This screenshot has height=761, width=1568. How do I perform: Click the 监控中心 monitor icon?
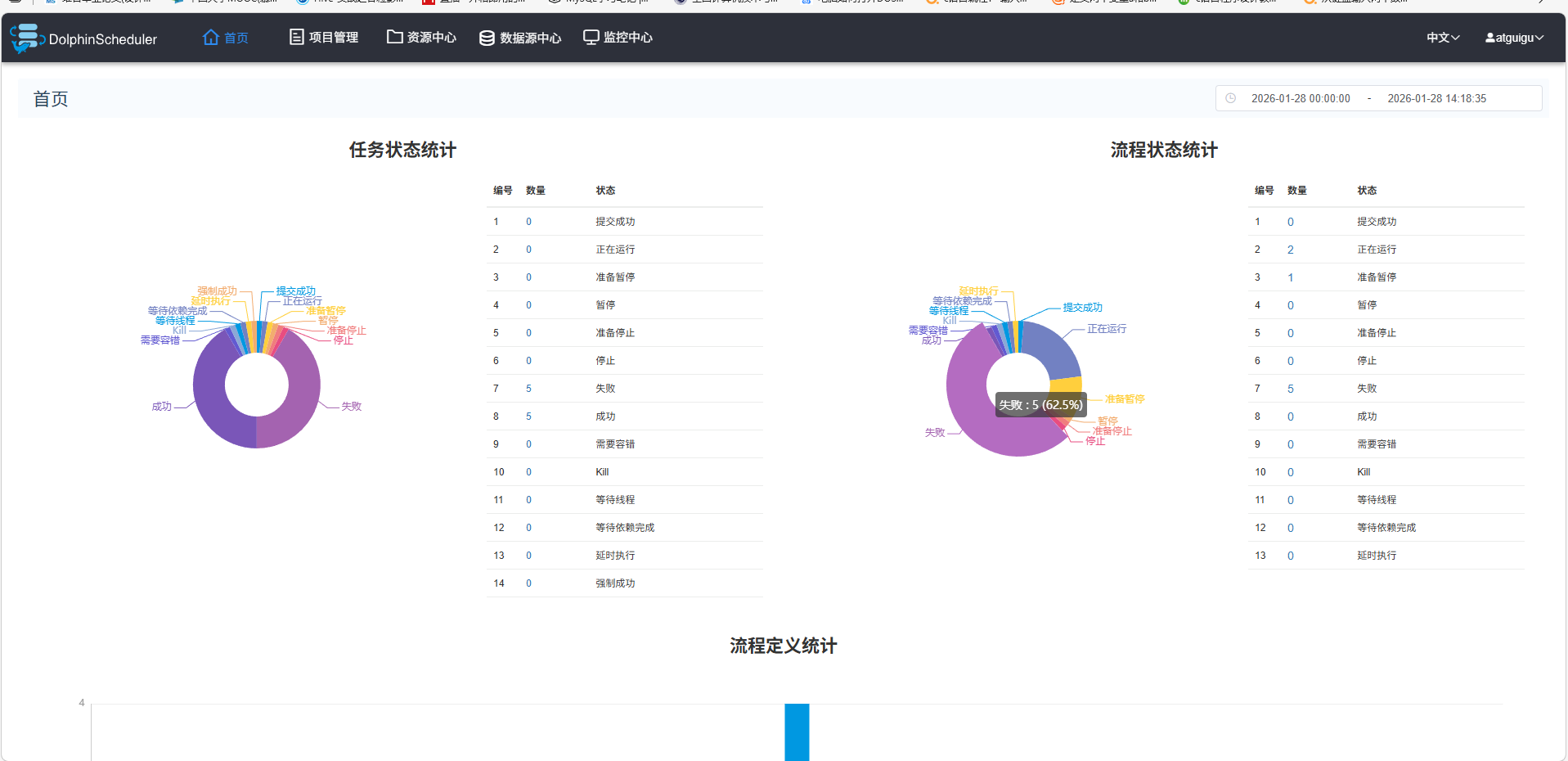(x=591, y=37)
